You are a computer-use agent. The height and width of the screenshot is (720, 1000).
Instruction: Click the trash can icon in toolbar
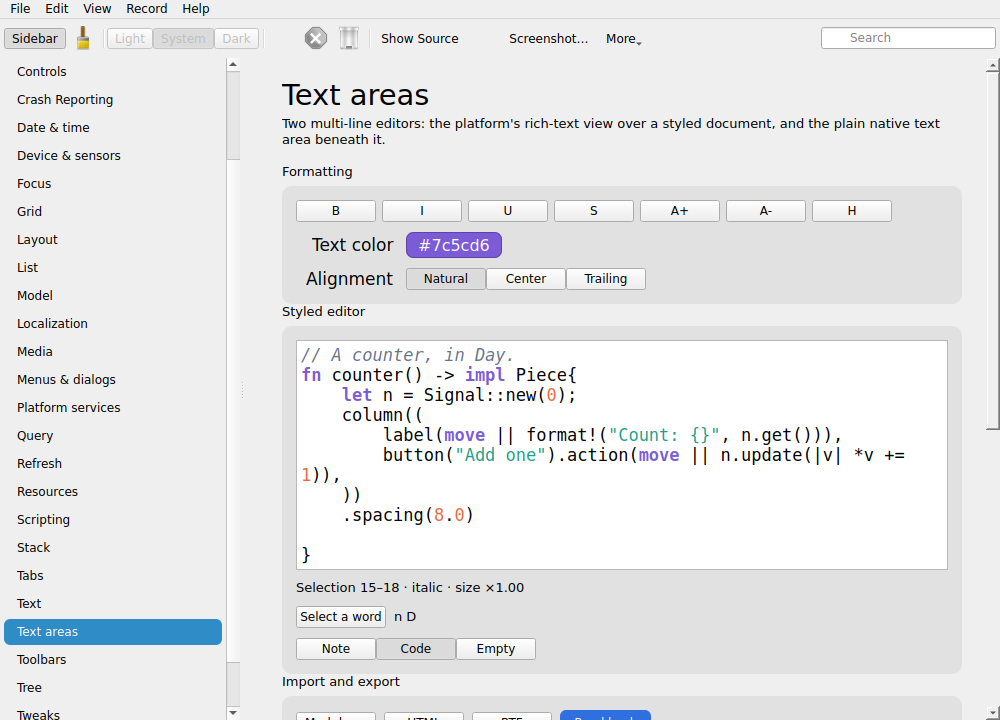click(x=349, y=38)
